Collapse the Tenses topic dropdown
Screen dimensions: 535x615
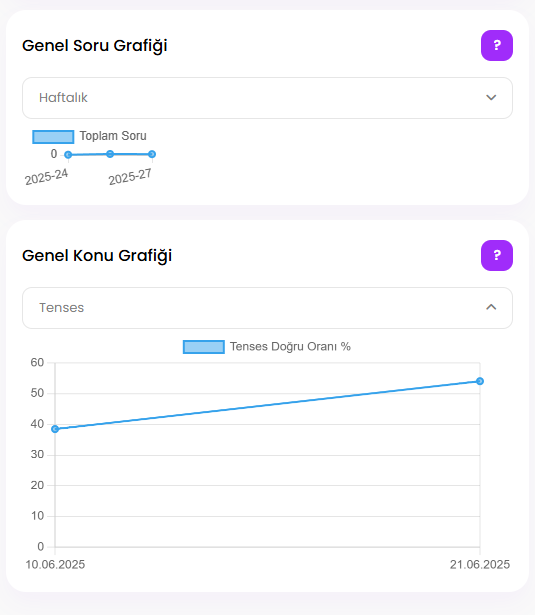pos(267,308)
